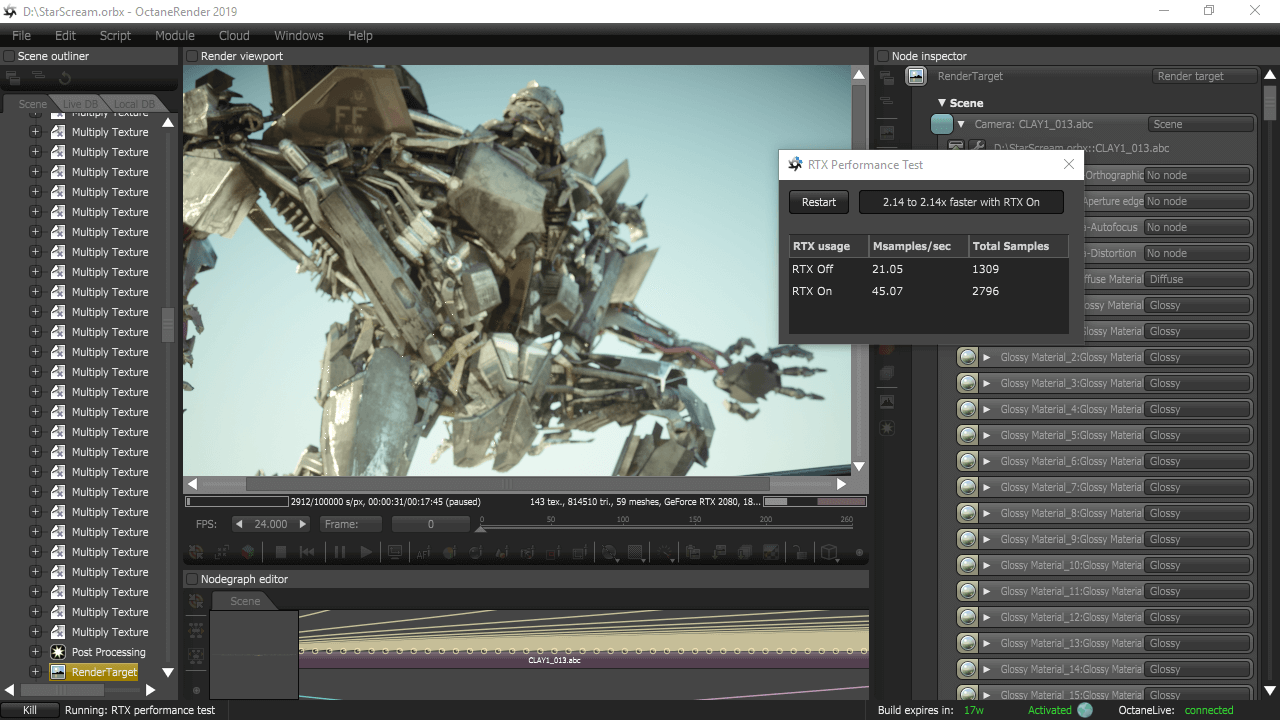Open the Camera Scene dropdown
The width and height of the screenshot is (1280, 720).
(1200, 124)
